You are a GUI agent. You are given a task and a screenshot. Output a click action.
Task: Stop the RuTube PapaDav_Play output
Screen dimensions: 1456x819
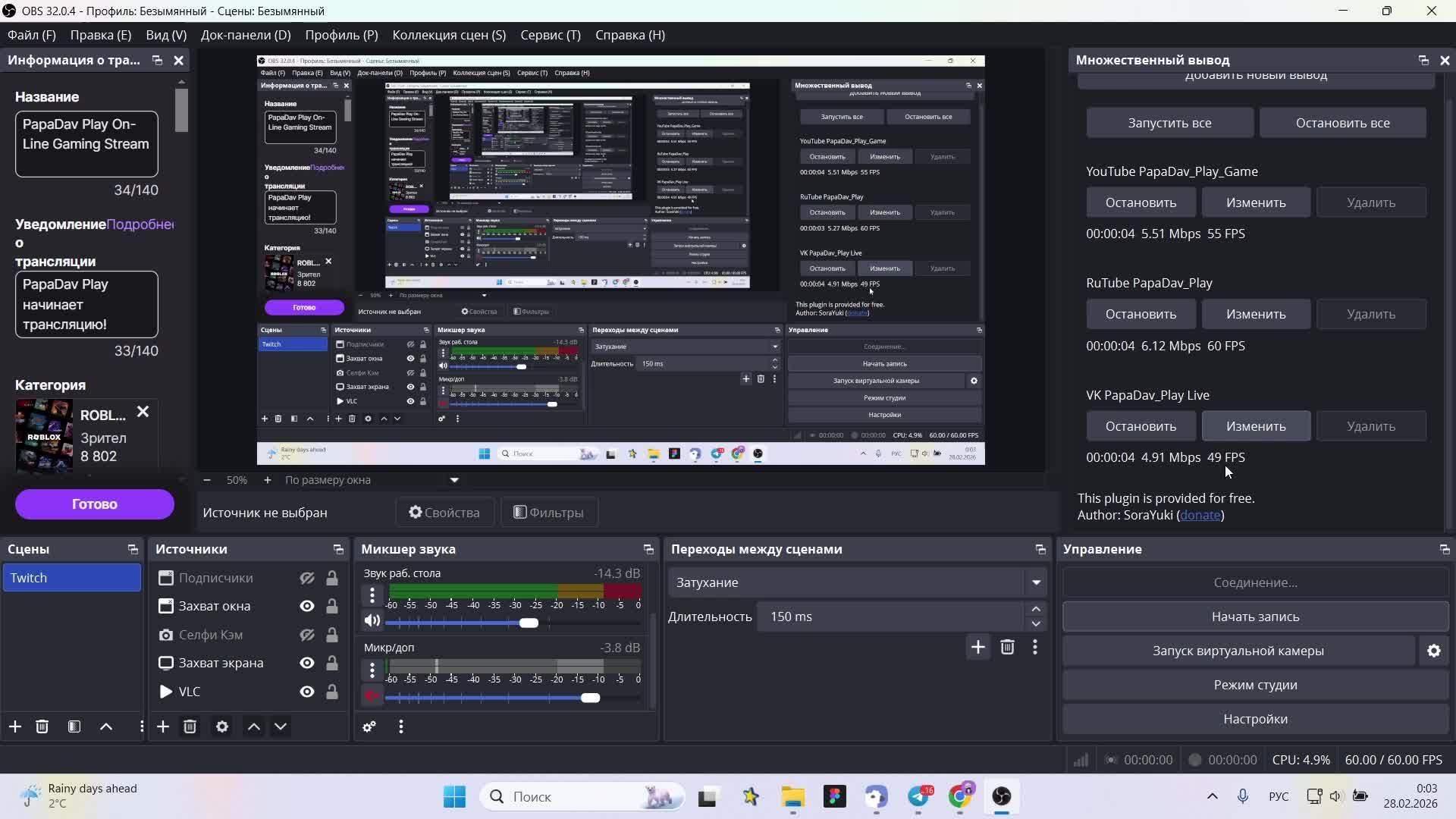pyautogui.click(x=1141, y=314)
